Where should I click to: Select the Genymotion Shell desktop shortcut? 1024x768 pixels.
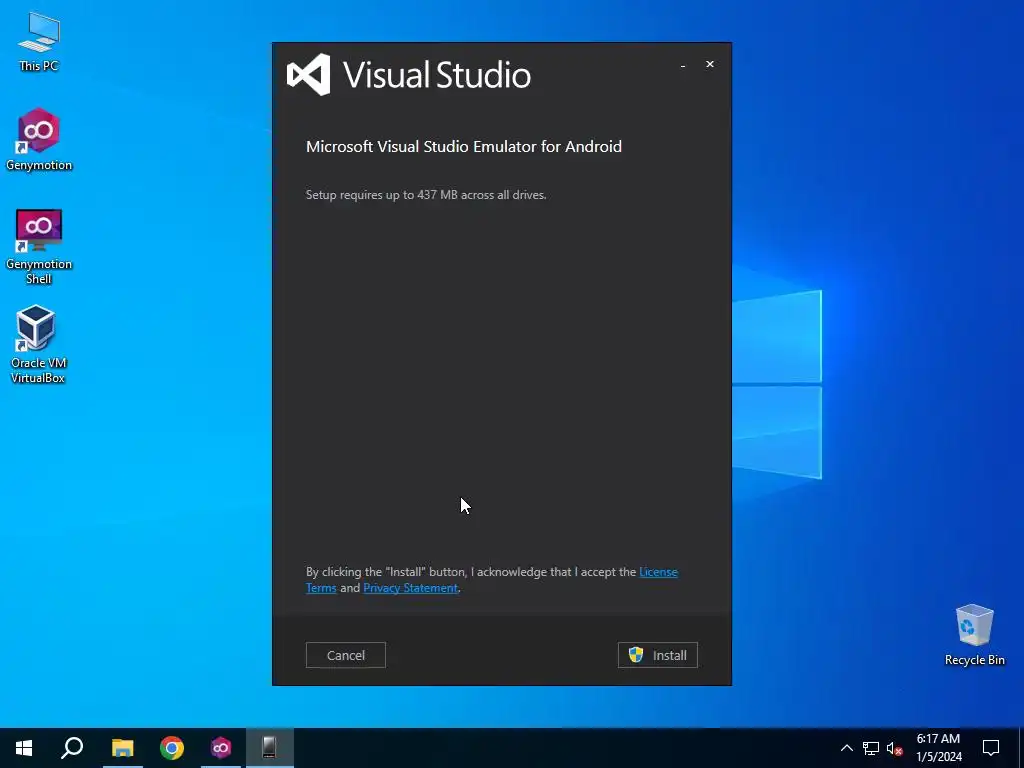point(39,246)
